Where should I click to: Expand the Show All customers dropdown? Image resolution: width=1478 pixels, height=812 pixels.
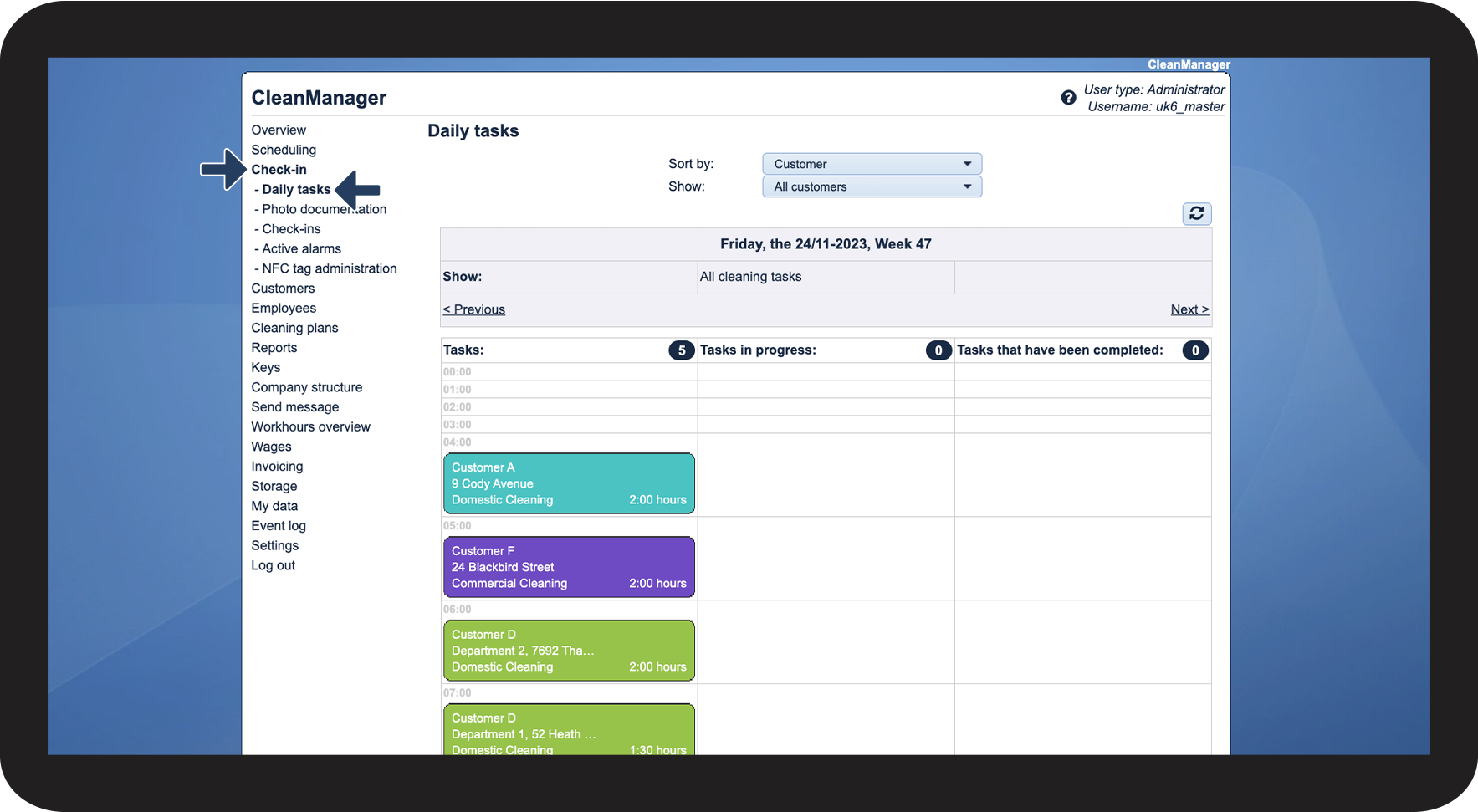[872, 186]
